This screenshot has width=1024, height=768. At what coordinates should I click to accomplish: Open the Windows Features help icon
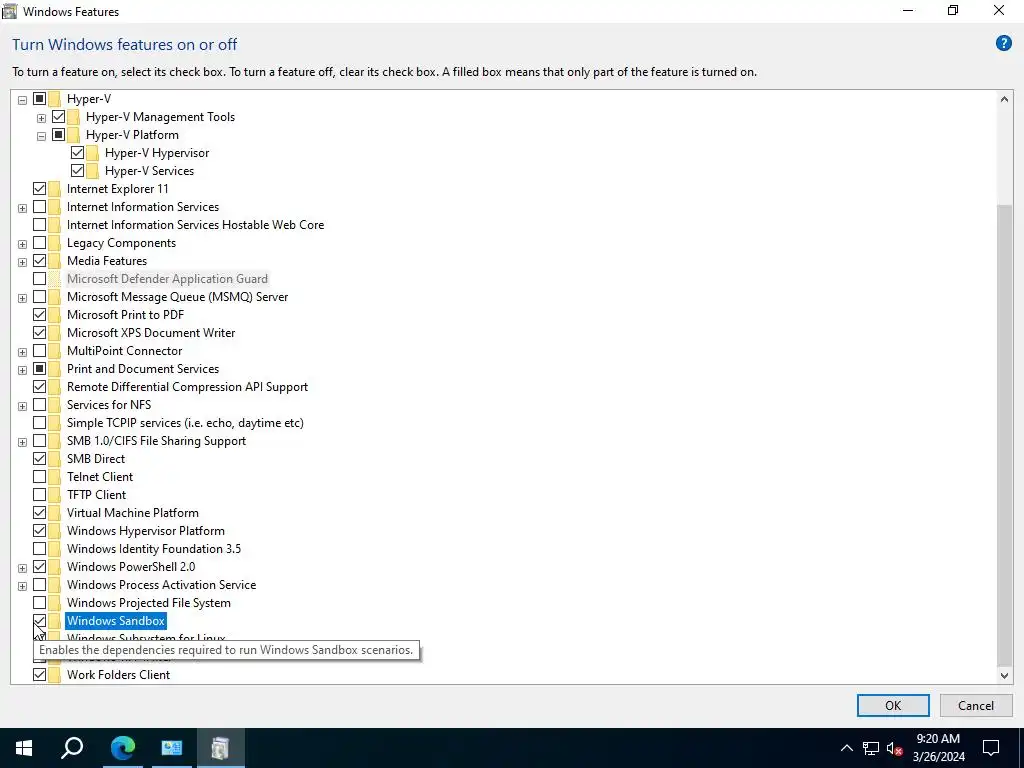click(1003, 44)
